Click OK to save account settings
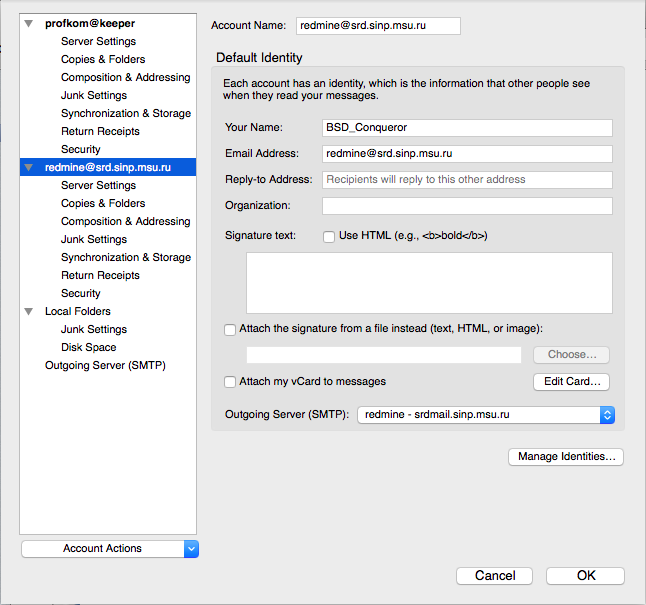 pos(586,575)
